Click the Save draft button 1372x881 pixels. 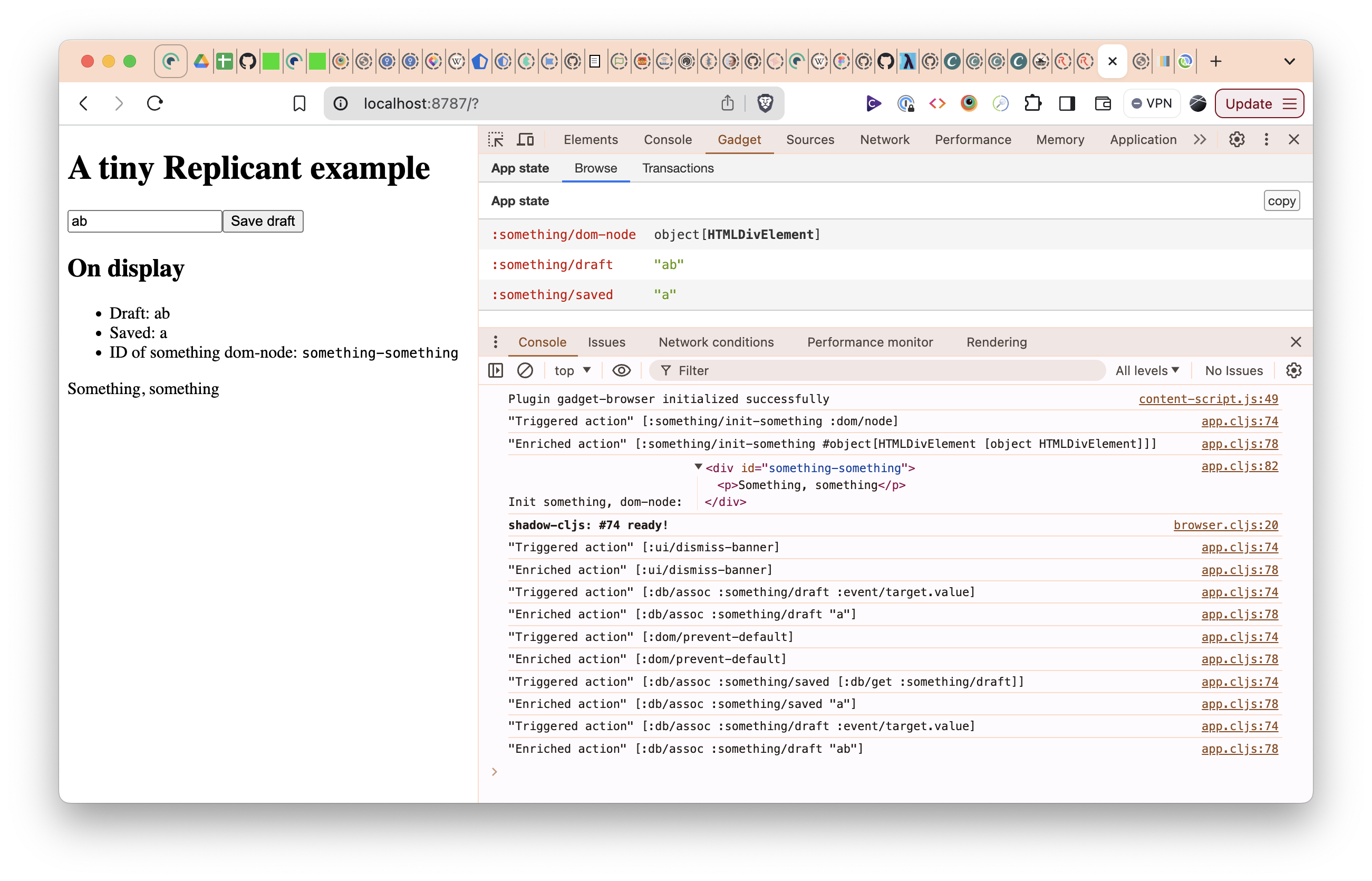click(x=263, y=222)
